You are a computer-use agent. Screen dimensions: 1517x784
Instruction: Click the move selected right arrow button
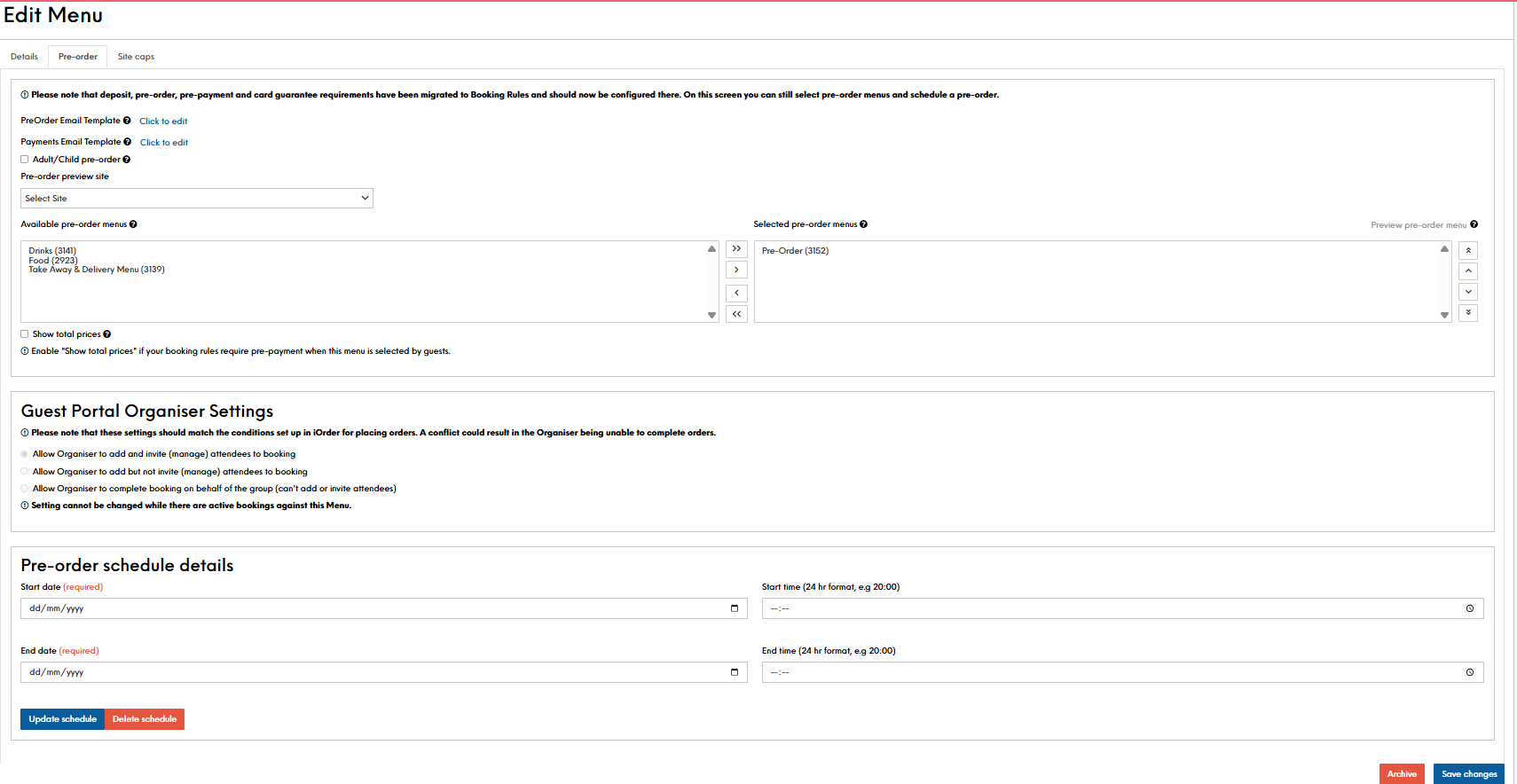[x=736, y=270]
